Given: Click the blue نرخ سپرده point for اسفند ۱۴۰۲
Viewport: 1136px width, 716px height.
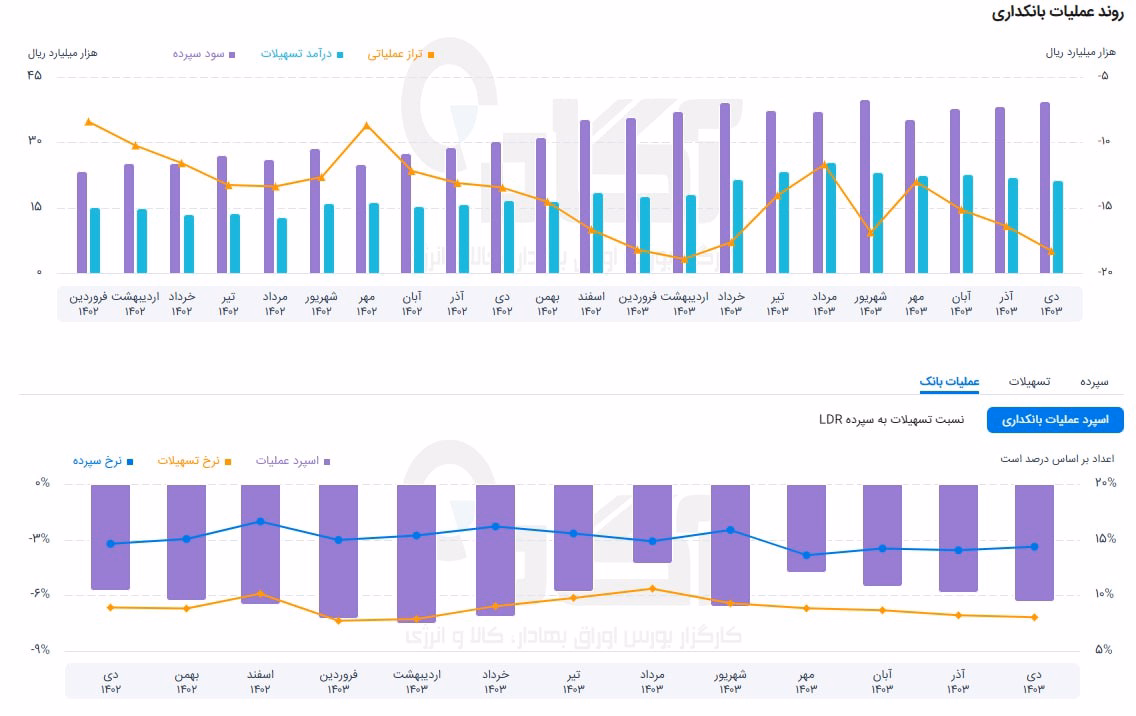Looking at the screenshot, I should click(260, 521).
